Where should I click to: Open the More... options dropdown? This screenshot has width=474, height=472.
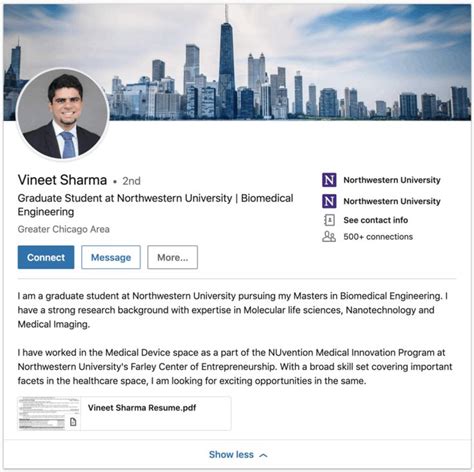172,257
